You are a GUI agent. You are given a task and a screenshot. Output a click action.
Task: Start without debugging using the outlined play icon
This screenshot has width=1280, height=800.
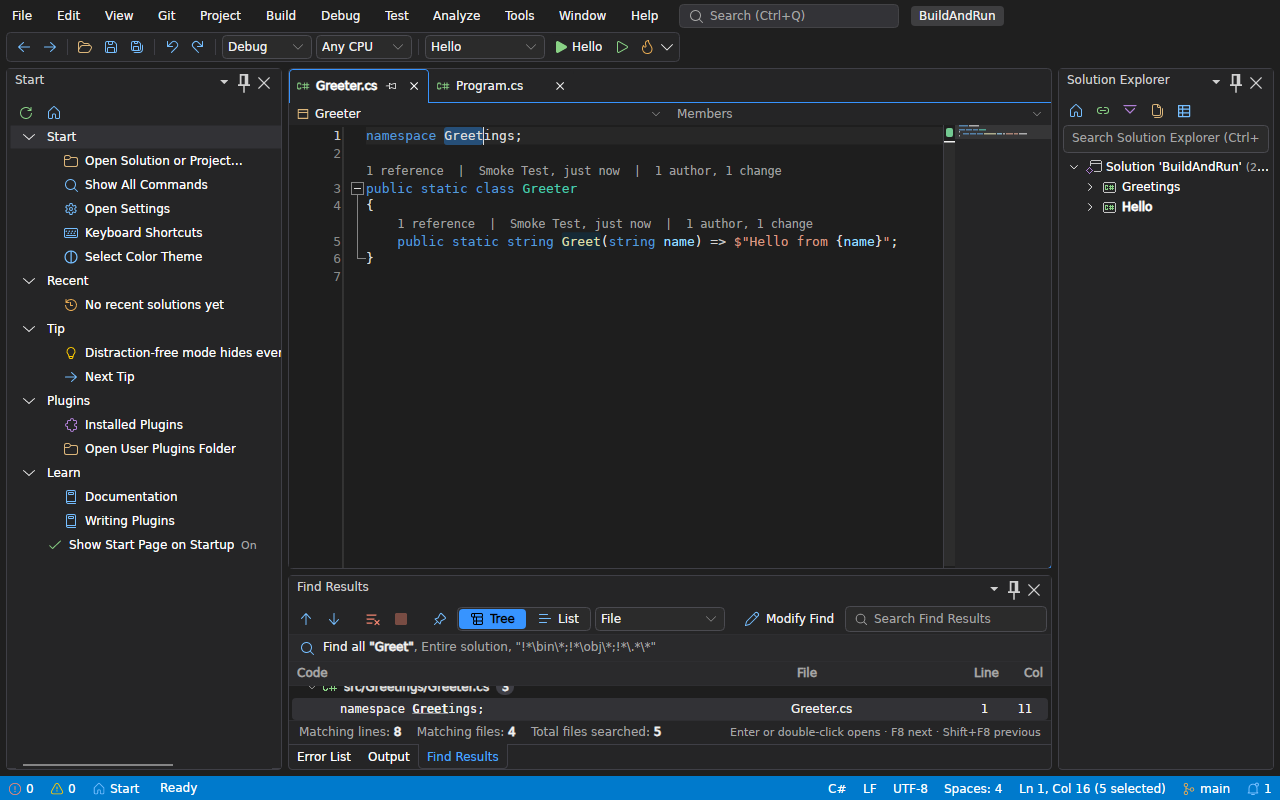(622, 47)
